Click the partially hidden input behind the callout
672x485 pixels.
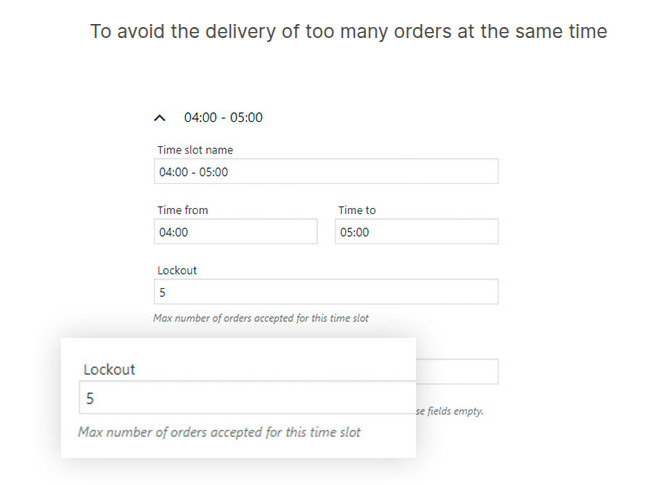tap(456, 372)
